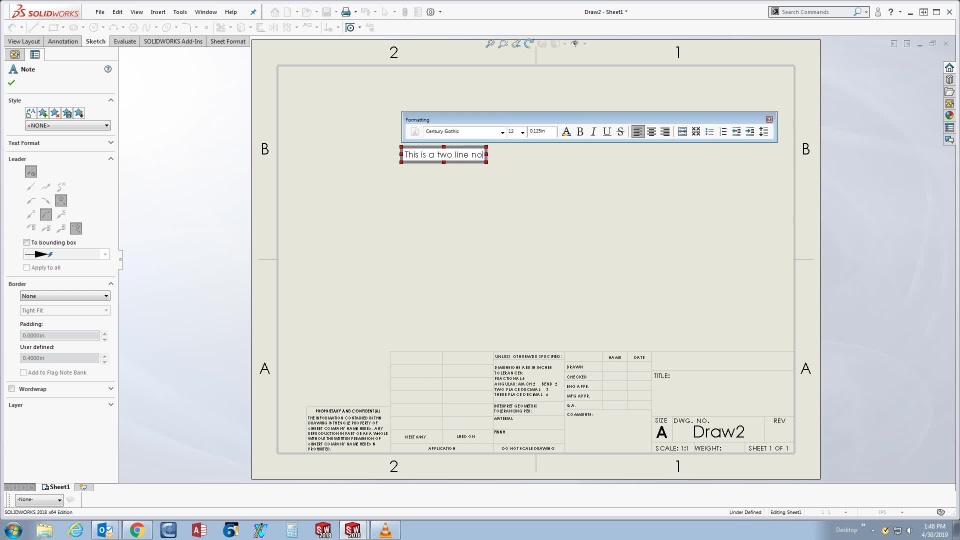Click the text height 0.125in field
The width and height of the screenshot is (960, 540).
pos(542,132)
